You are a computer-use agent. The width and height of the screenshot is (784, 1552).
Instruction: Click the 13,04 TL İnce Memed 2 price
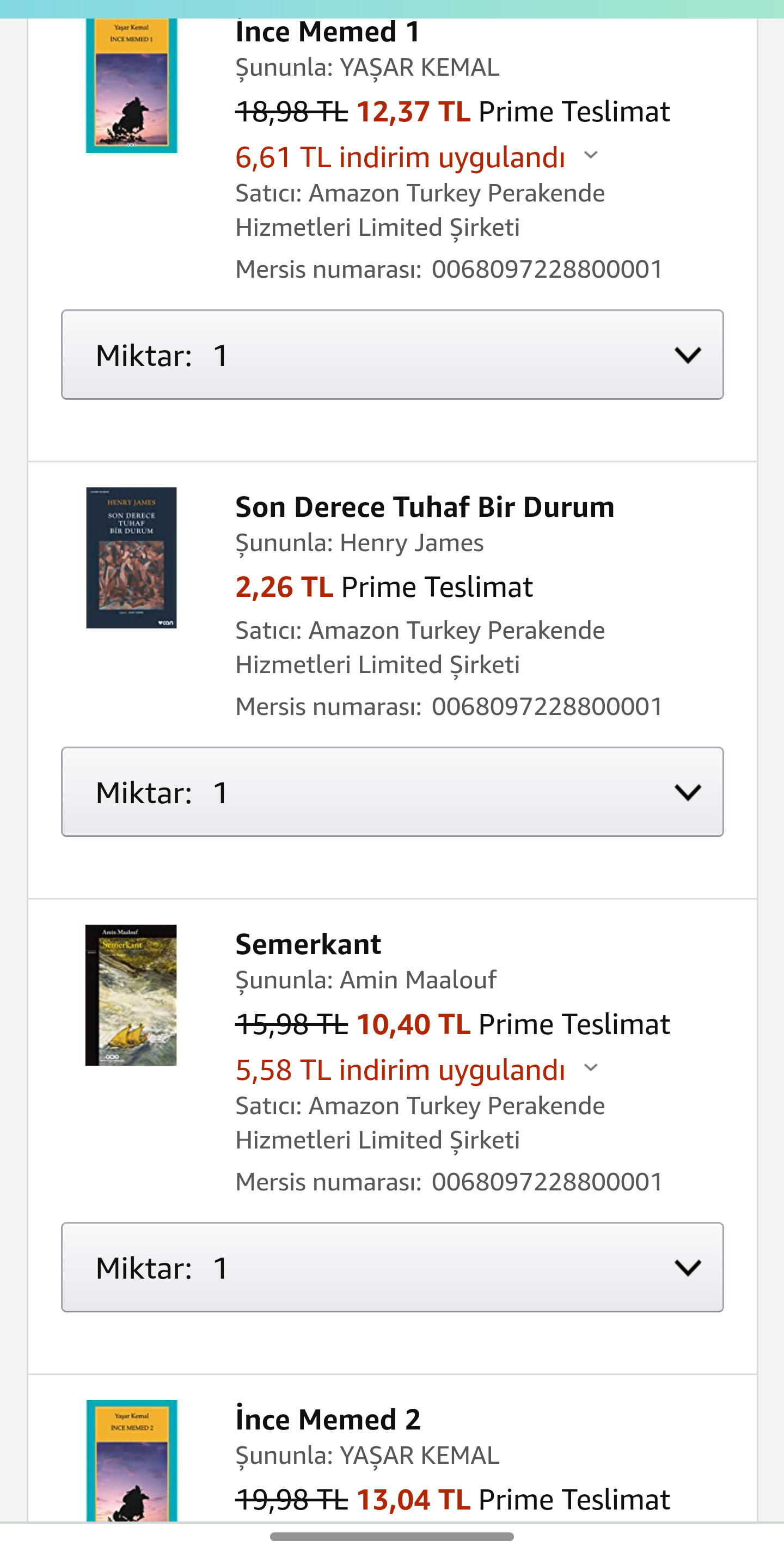pos(413,1500)
